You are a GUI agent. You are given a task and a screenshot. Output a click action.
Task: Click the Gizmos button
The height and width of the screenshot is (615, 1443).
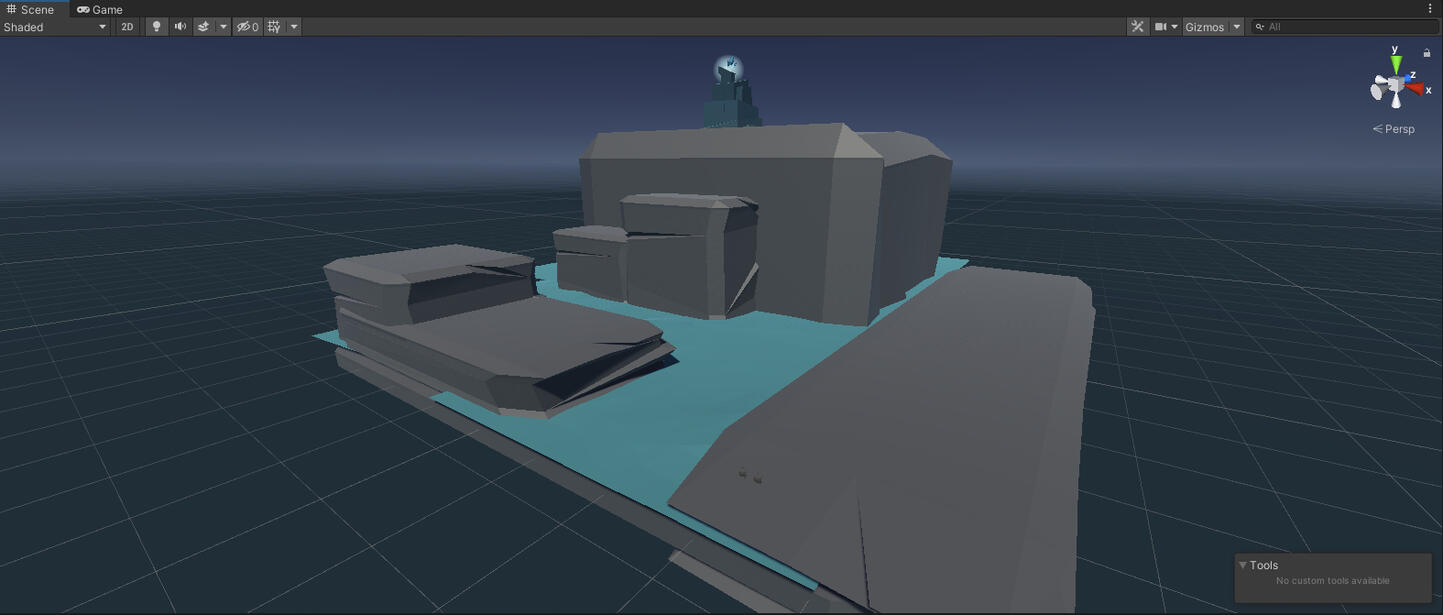click(1205, 26)
